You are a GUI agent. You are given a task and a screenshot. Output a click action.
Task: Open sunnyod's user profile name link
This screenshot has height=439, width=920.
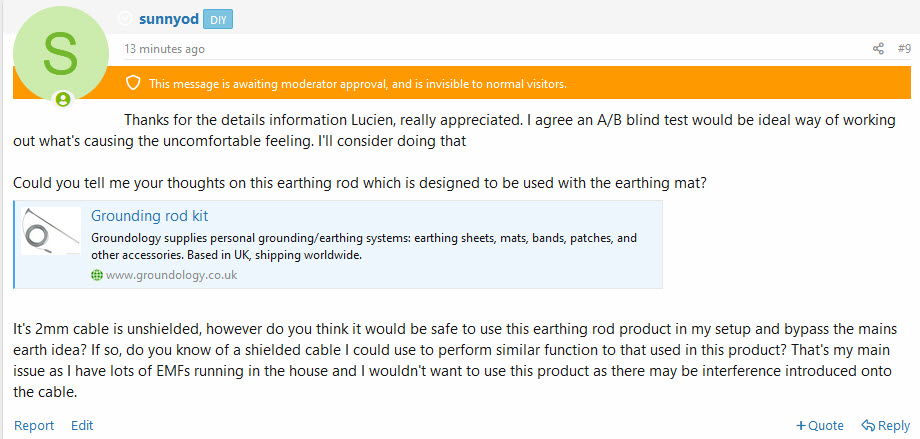click(x=168, y=19)
